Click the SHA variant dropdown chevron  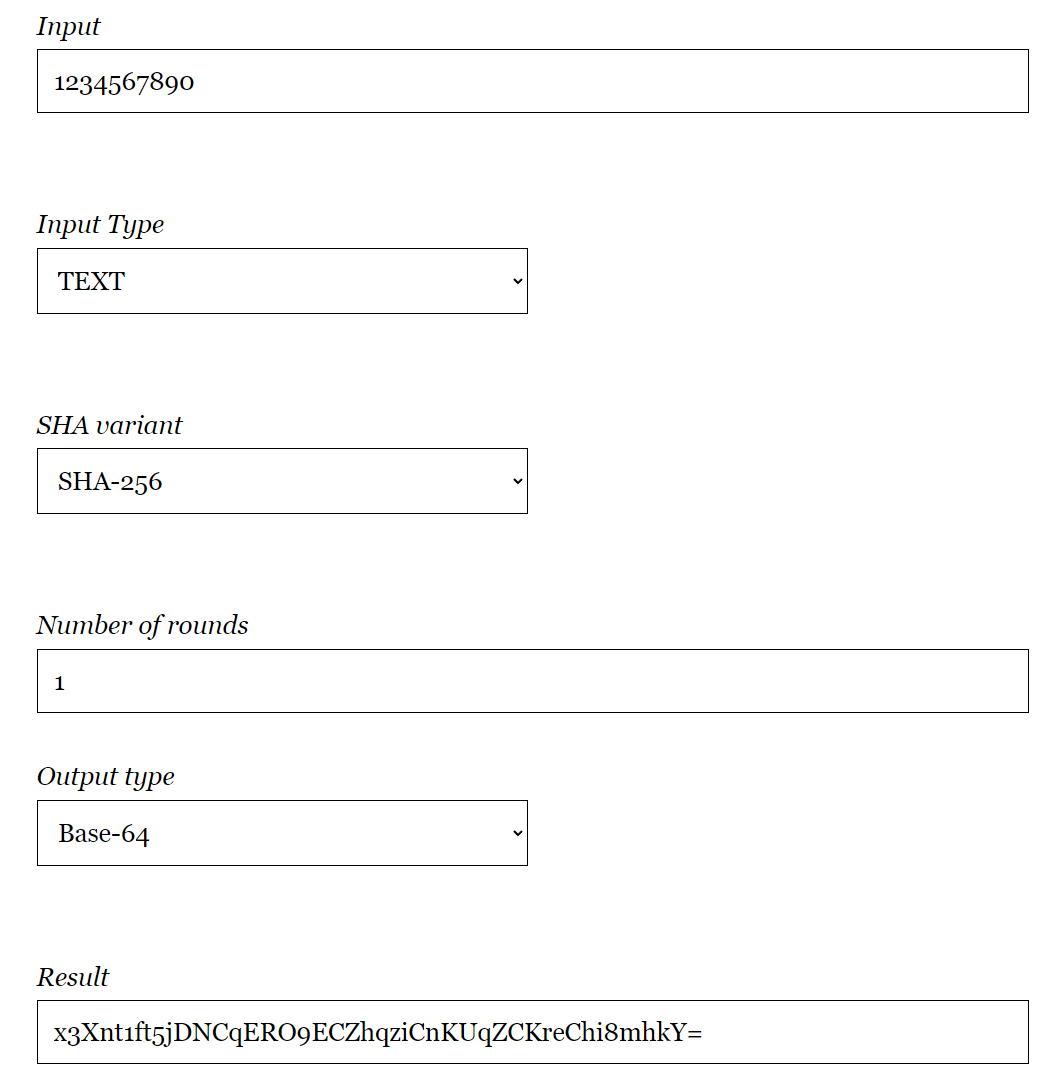tap(517, 481)
